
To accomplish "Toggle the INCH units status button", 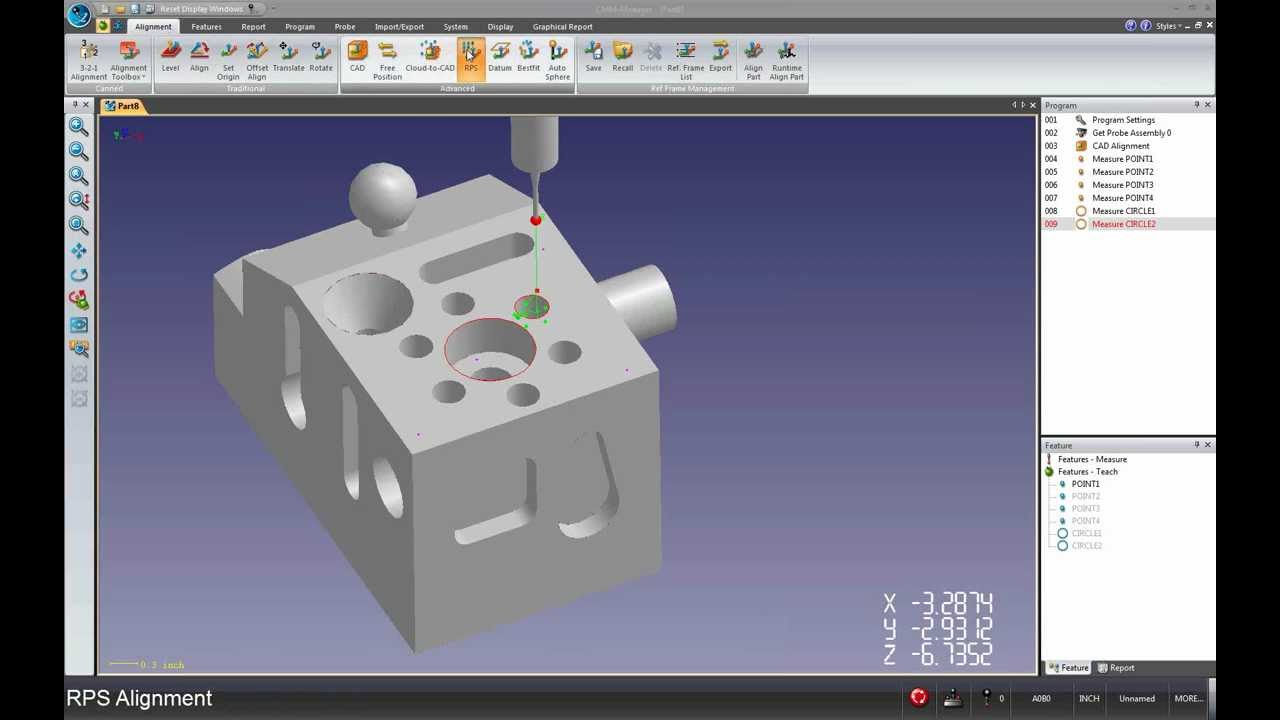I will 1089,699.
